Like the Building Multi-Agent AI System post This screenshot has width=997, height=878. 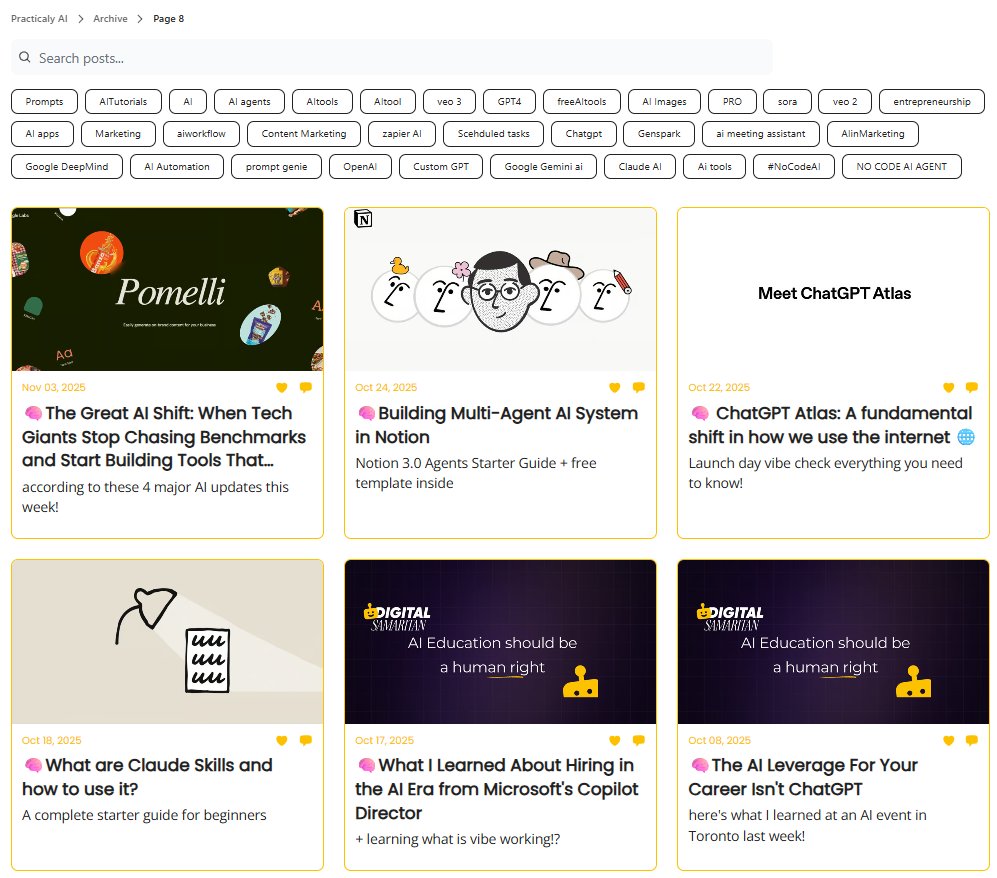(x=615, y=387)
